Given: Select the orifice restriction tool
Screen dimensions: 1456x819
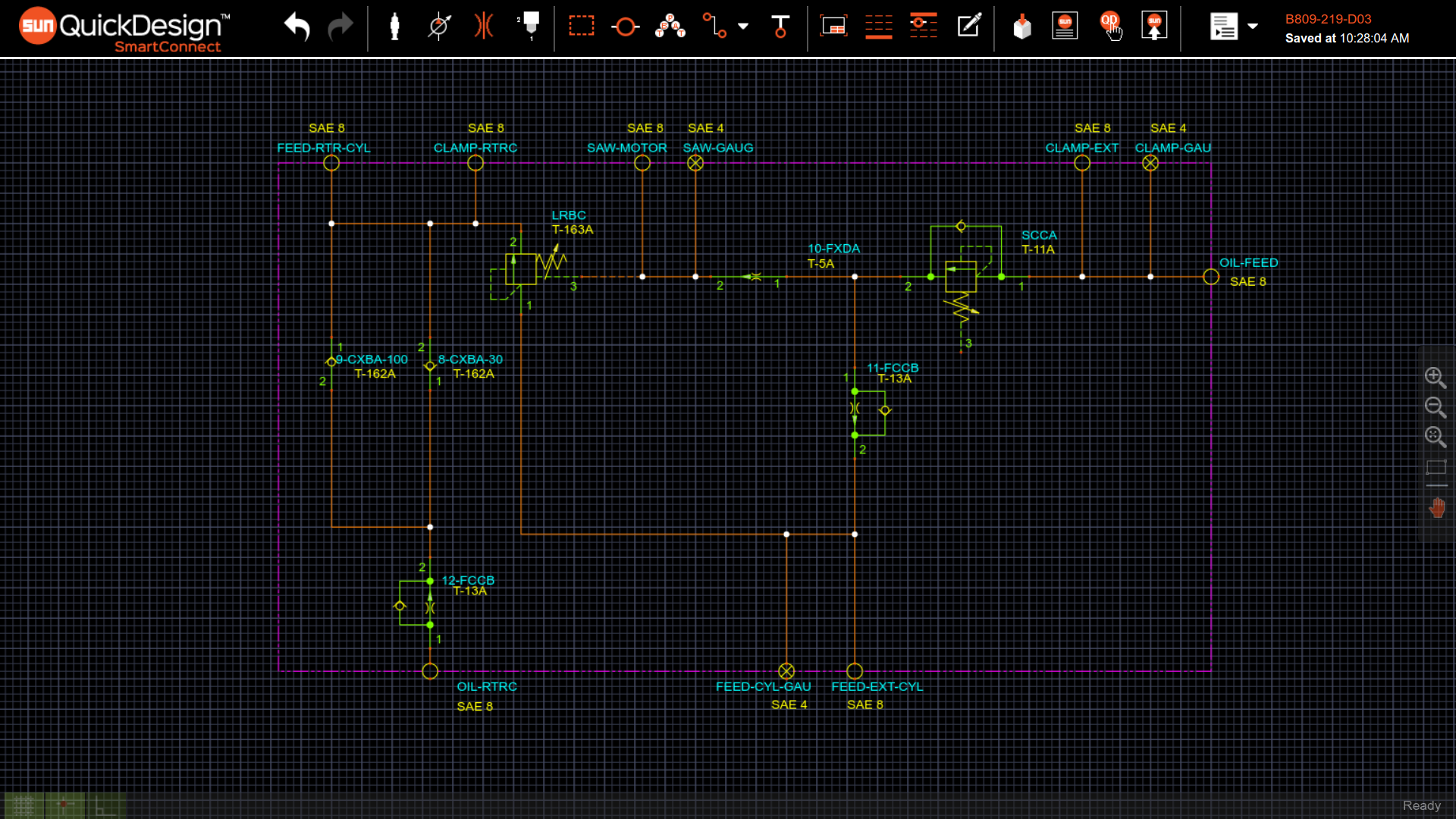Looking at the screenshot, I should click(x=483, y=27).
